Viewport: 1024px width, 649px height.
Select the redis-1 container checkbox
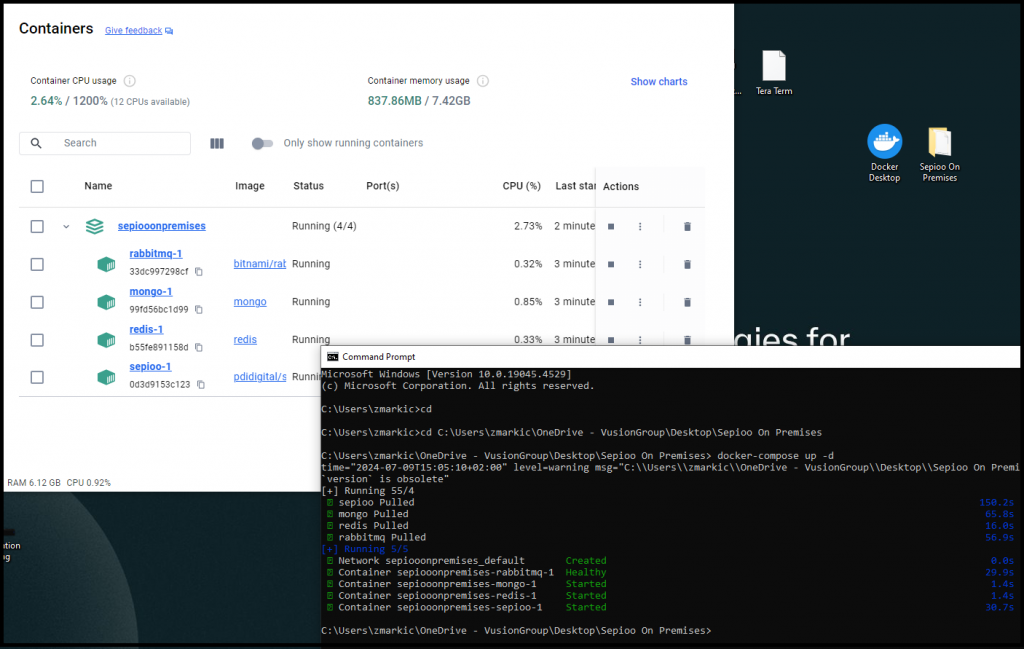37,340
